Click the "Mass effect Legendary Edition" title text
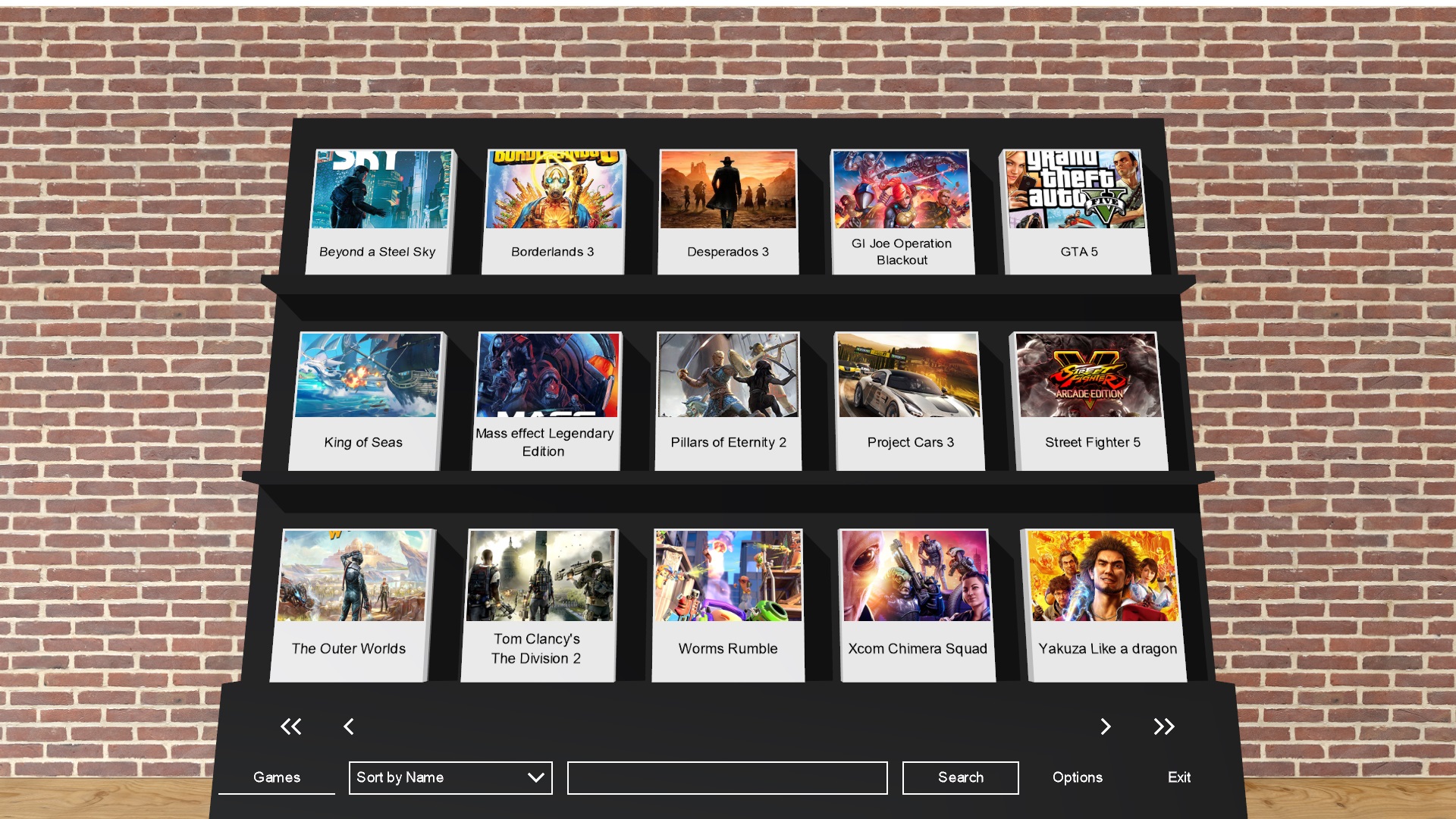 click(544, 442)
